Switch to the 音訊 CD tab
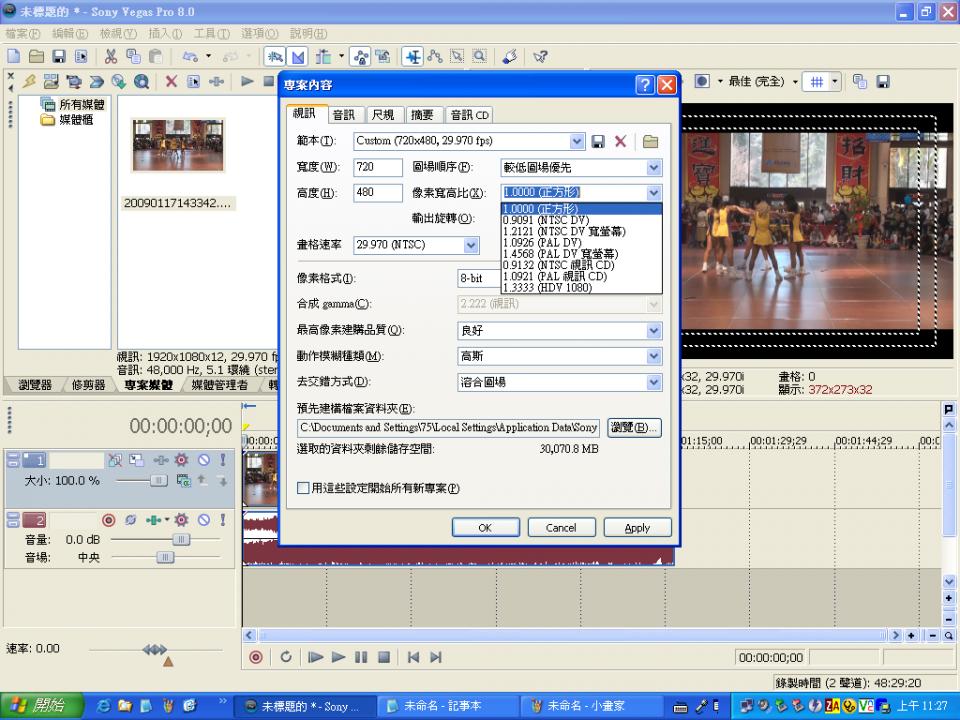This screenshot has height=720, width=960. (469, 115)
